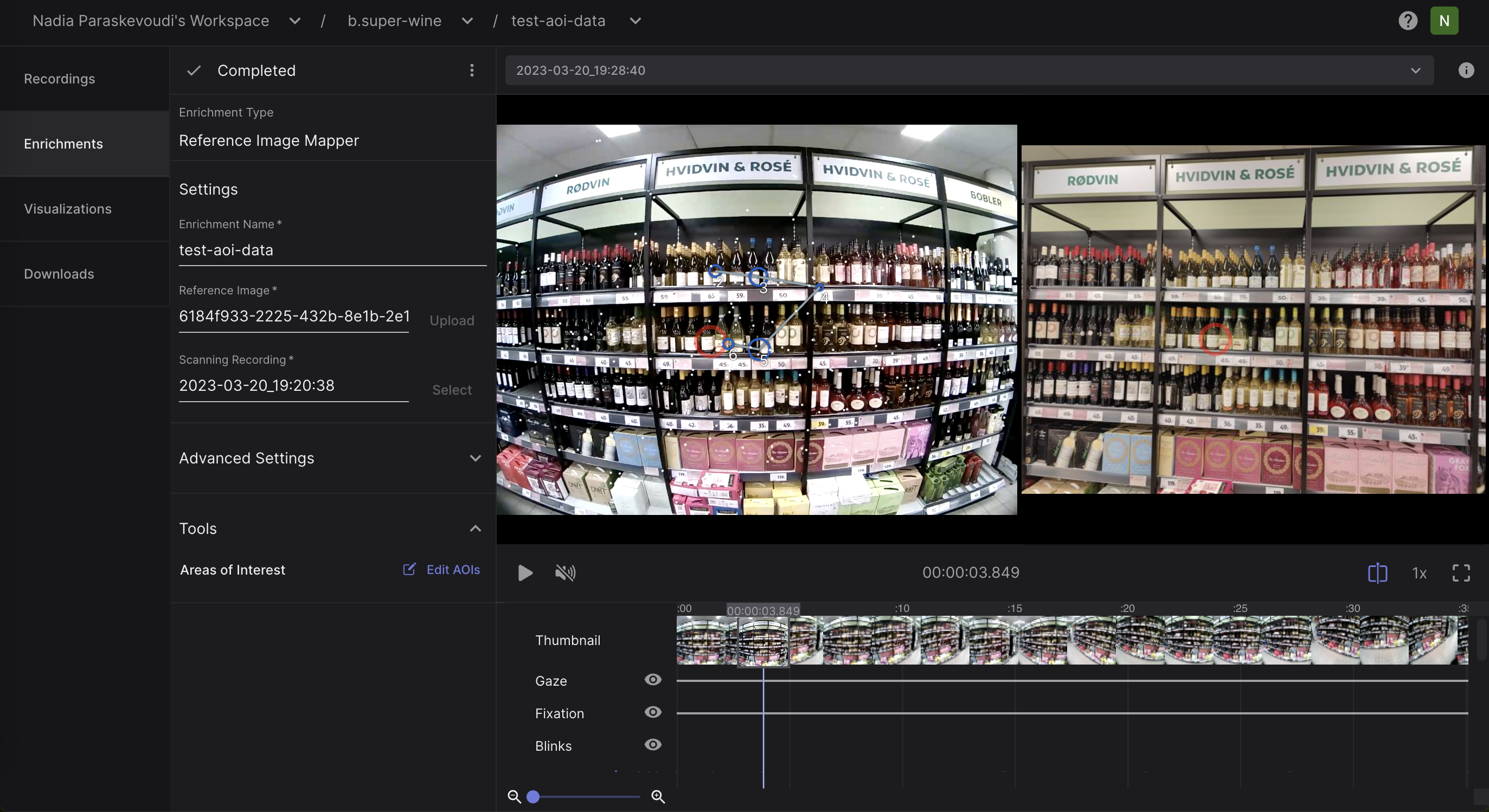Screen dimensions: 1489x812
Task: Click the Completed checkmark status icon
Action: coord(194,70)
